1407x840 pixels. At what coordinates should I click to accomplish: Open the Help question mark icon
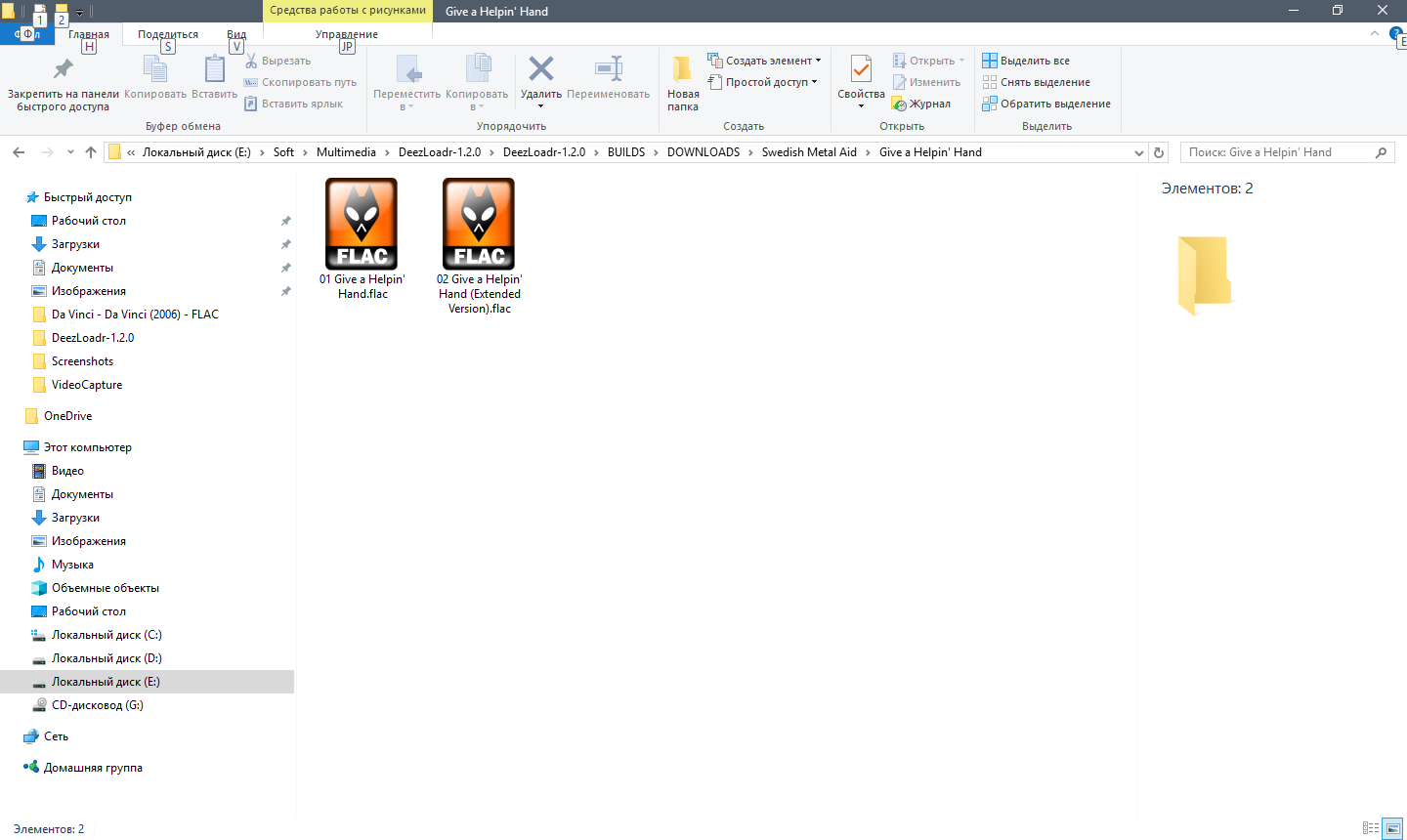coord(1397,34)
